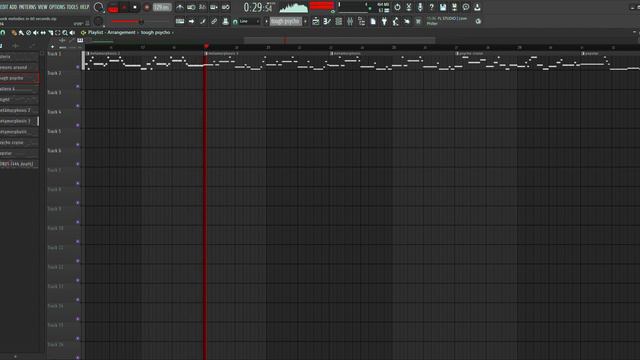The width and height of the screenshot is (640, 360).
Task: Toggle wait for input to start
Action: coord(191,7)
